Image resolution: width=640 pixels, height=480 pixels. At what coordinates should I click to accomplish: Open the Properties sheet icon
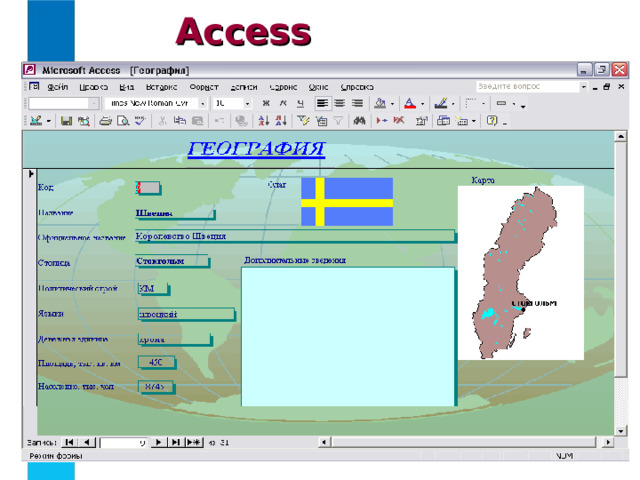[x=421, y=121]
